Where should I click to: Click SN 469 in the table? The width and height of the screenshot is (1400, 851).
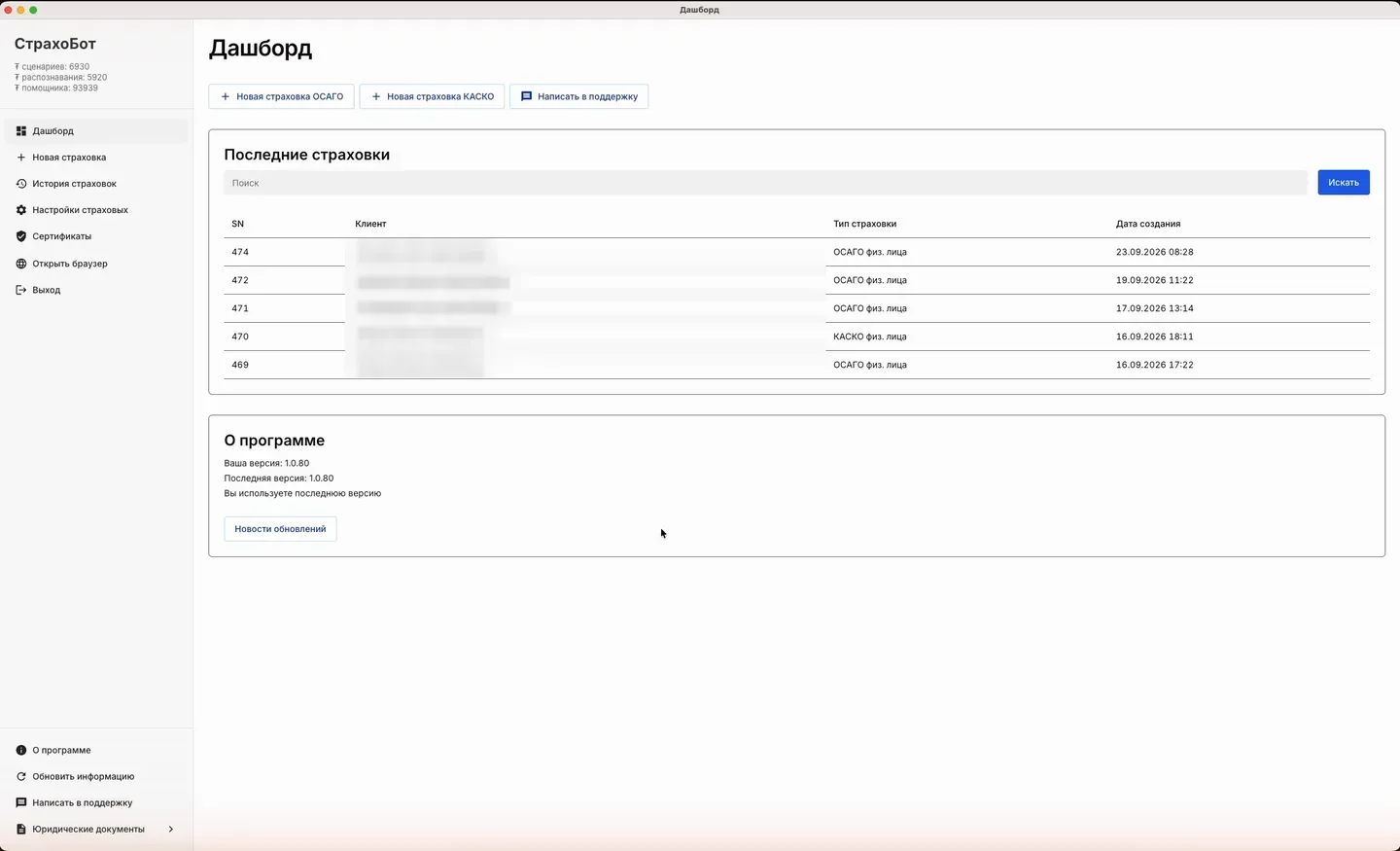(240, 366)
